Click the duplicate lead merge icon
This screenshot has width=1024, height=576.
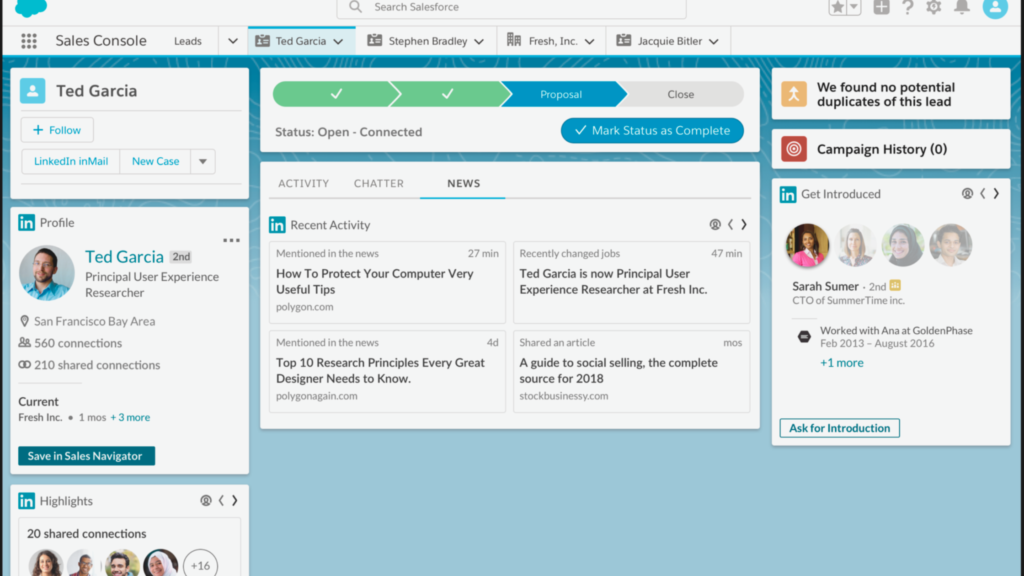[794, 94]
